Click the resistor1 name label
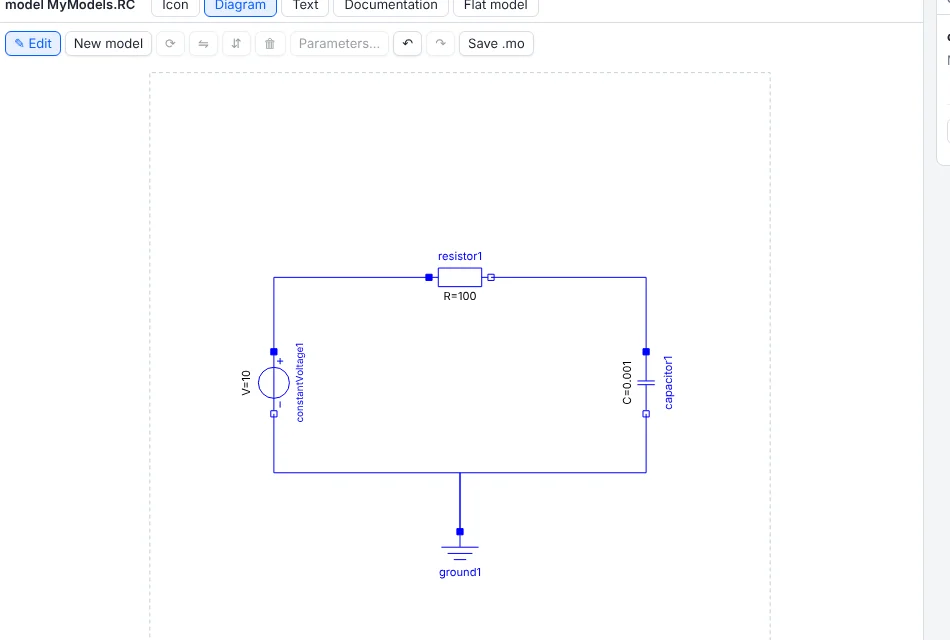This screenshot has height=640, width=950. pos(460,256)
